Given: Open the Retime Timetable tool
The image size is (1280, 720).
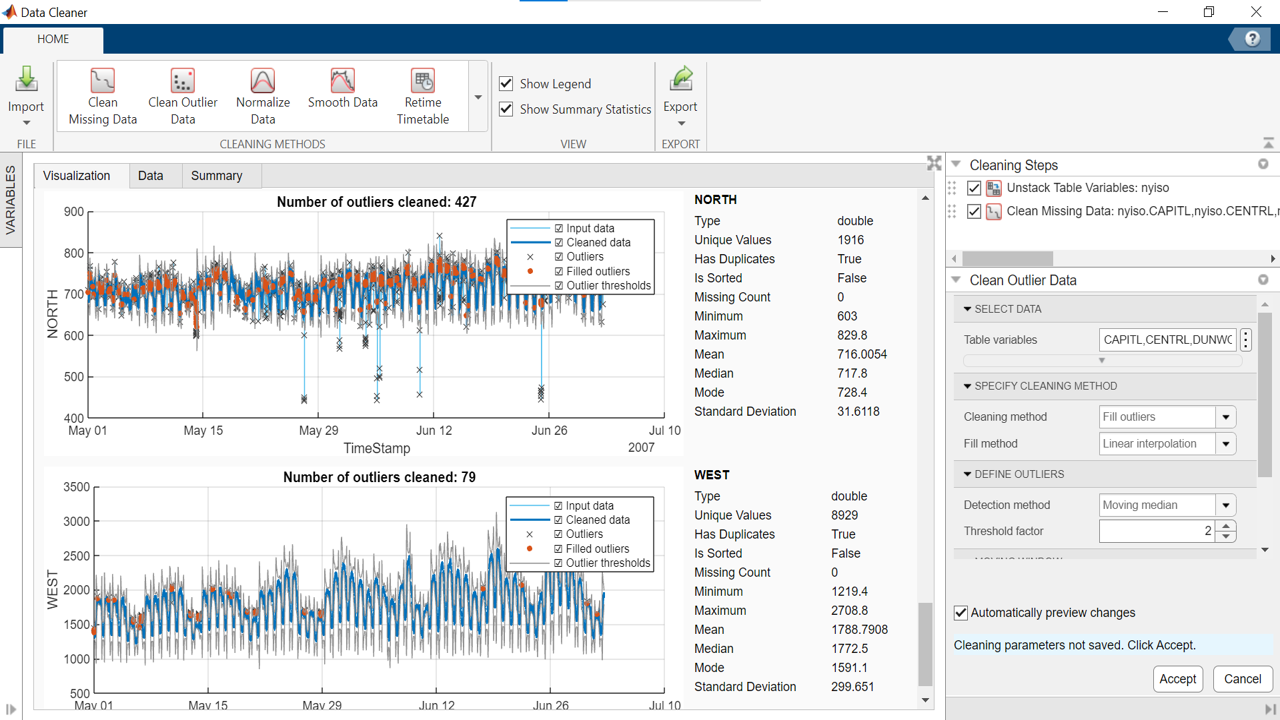Looking at the screenshot, I should [422, 94].
